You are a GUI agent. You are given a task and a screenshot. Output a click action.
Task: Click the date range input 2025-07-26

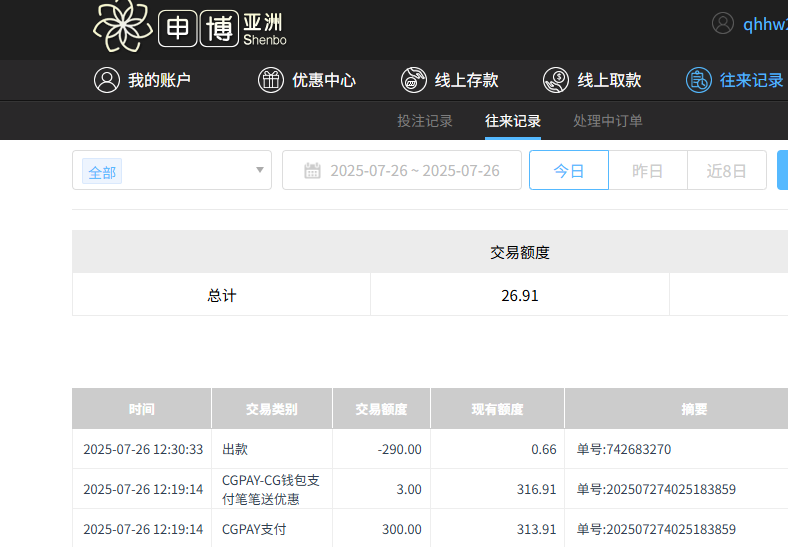[415, 171]
